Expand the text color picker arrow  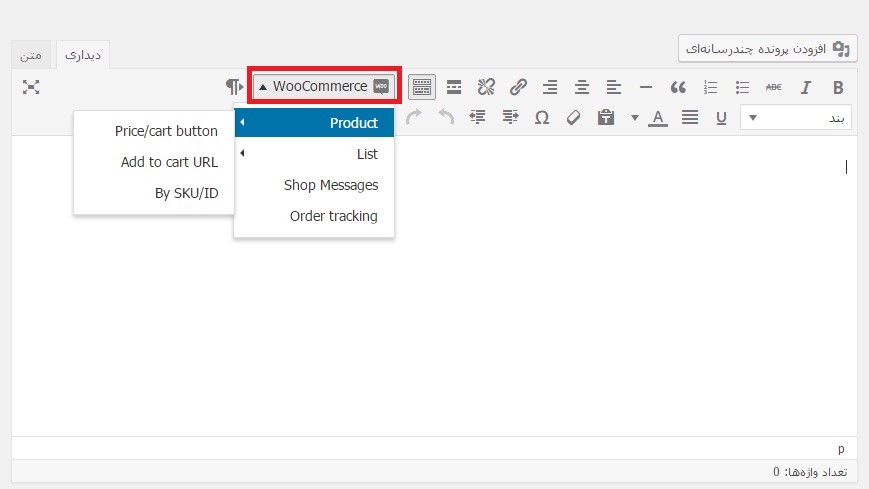[634, 118]
